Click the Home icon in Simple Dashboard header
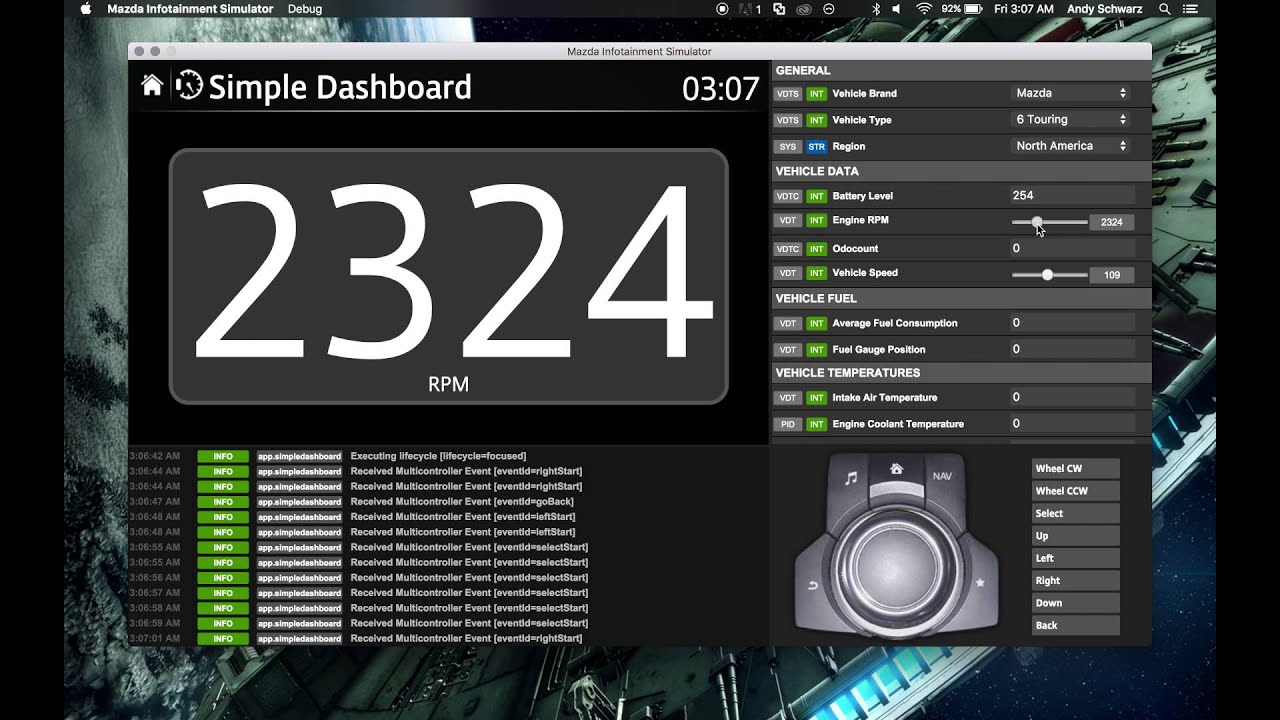The image size is (1280, 720). 152,86
